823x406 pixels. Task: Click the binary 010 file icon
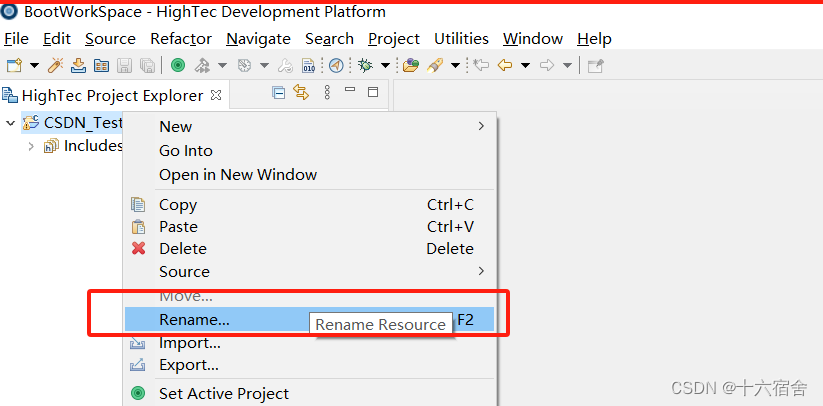[309, 66]
